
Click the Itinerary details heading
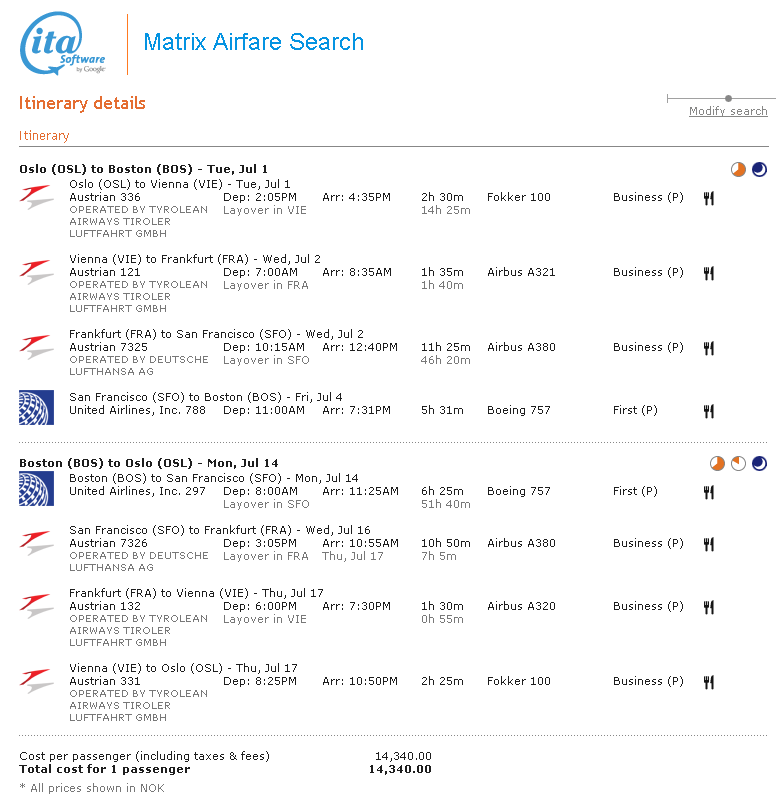coord(82,104)
